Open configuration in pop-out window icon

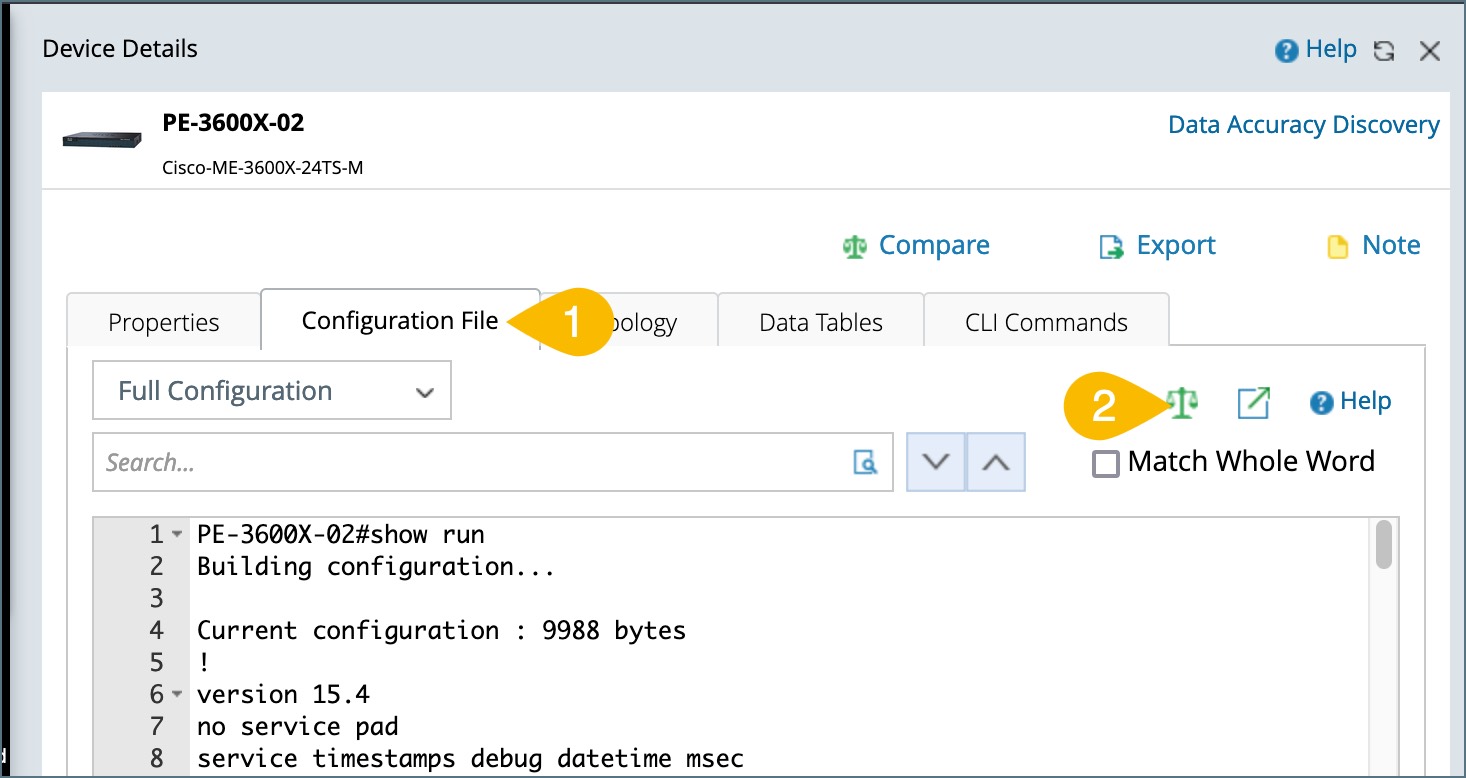coord(1253,403)
